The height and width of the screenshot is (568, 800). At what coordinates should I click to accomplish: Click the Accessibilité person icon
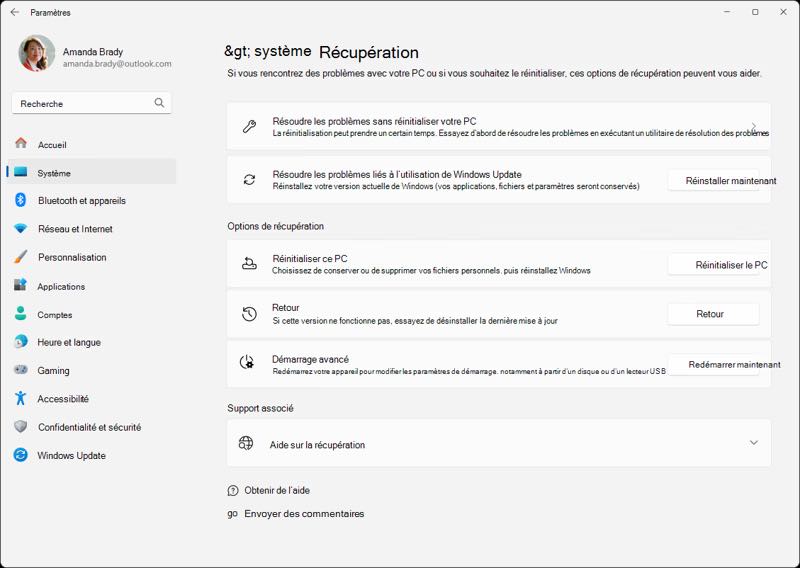(x=20, y=398)
